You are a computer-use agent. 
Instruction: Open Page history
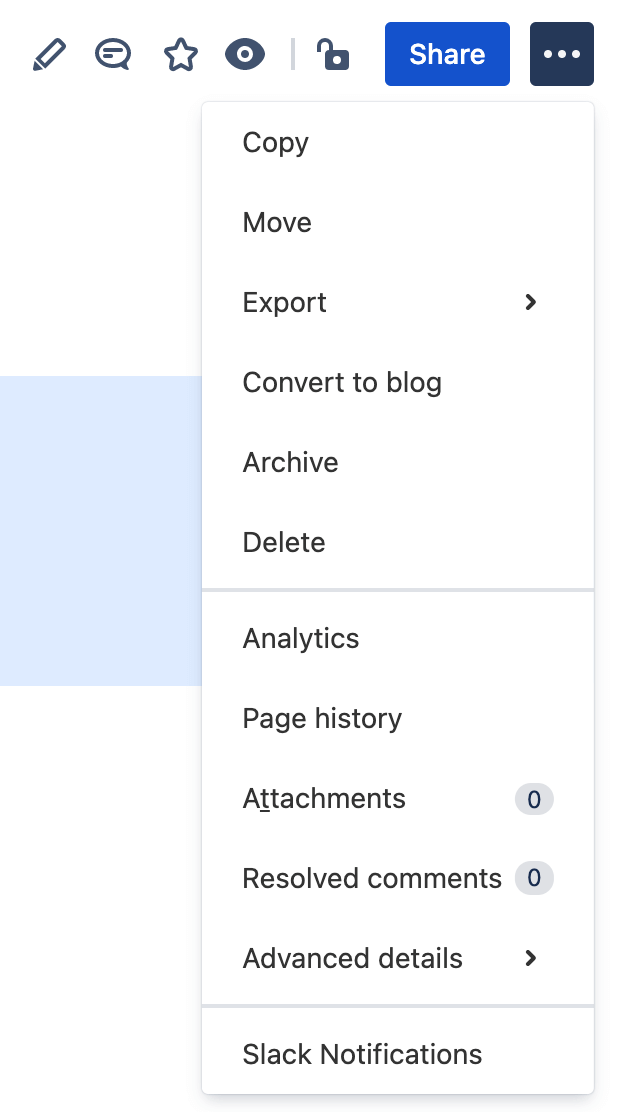(x=321, y=718)
